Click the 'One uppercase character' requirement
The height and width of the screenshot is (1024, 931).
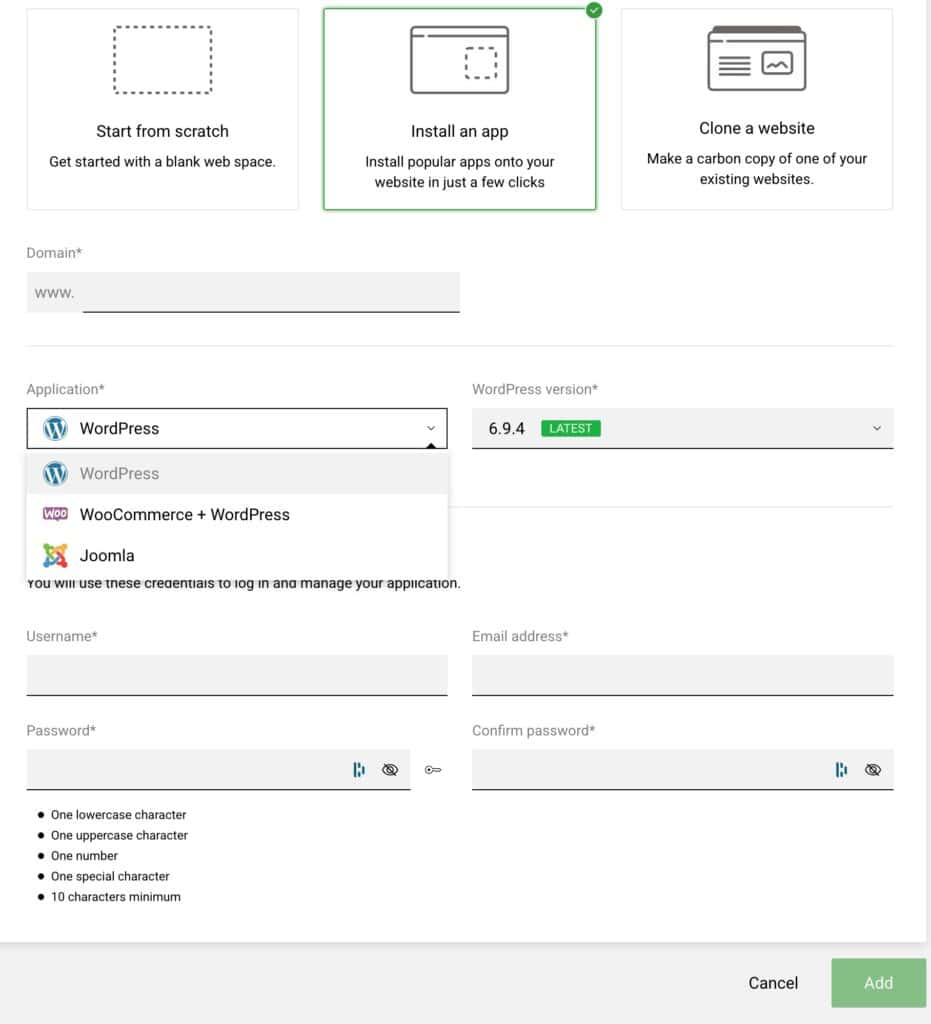119,835
